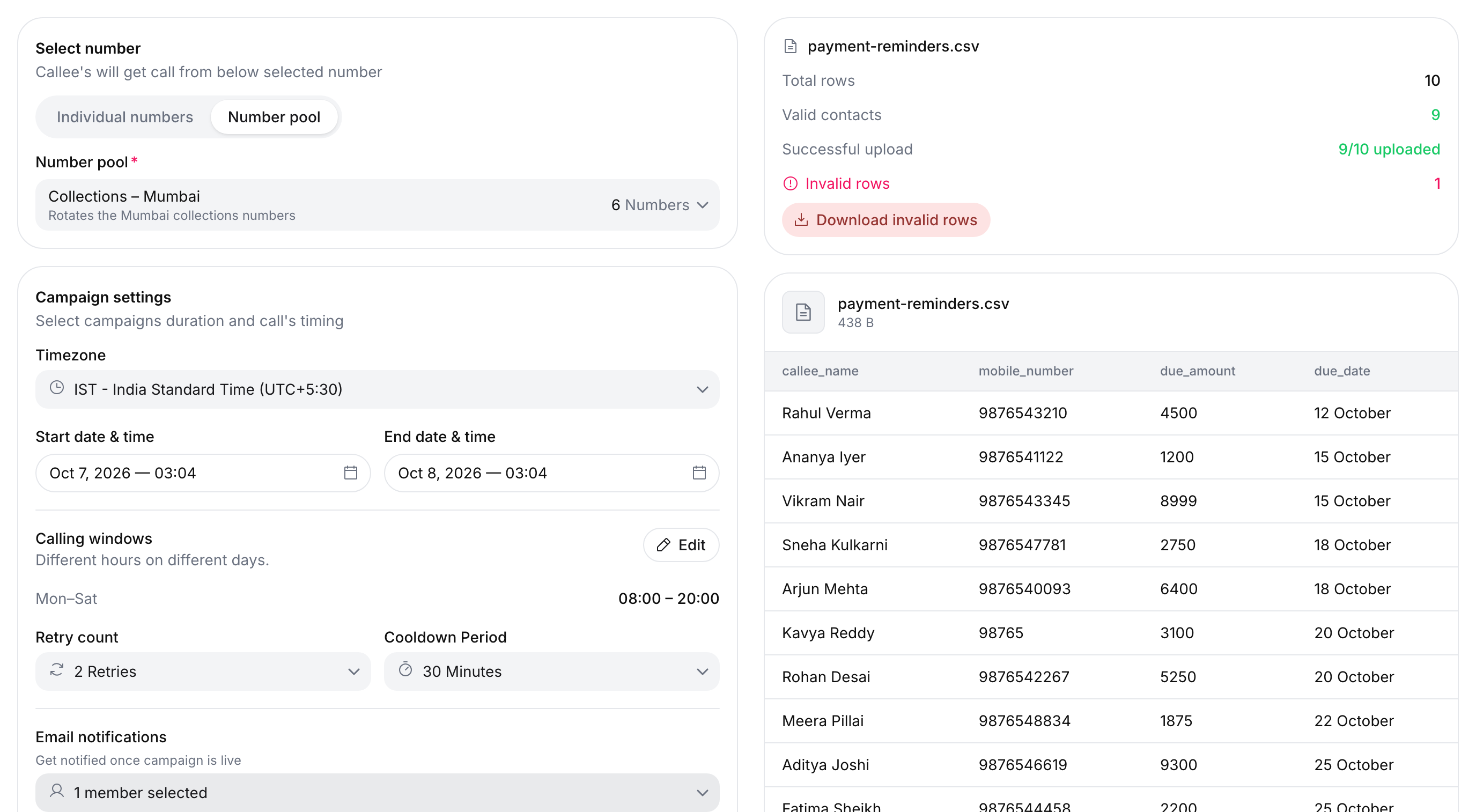Screen dimensions: 1476x812
Task: Click the retry arrows icon
Action: pos(57,670)
